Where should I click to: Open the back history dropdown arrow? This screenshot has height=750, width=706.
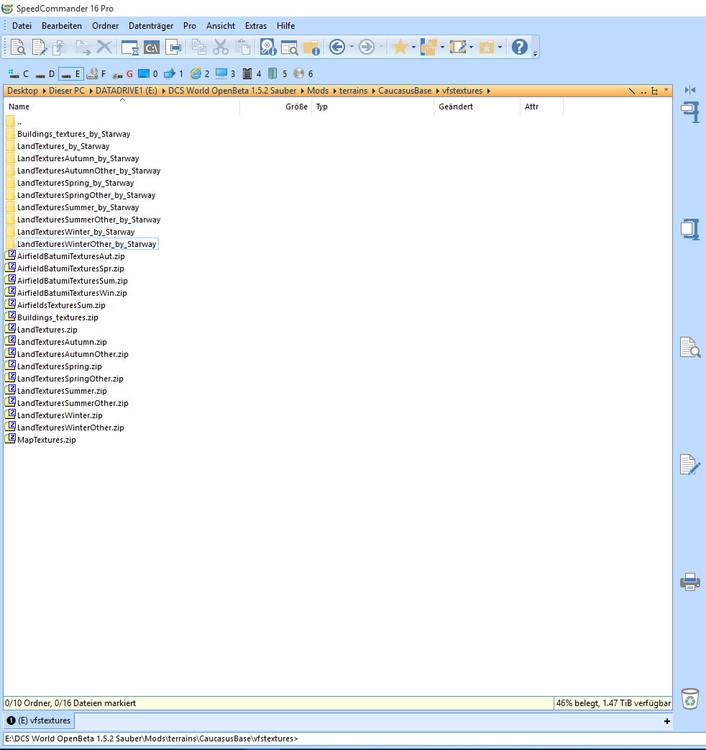[x=352, y=47]
